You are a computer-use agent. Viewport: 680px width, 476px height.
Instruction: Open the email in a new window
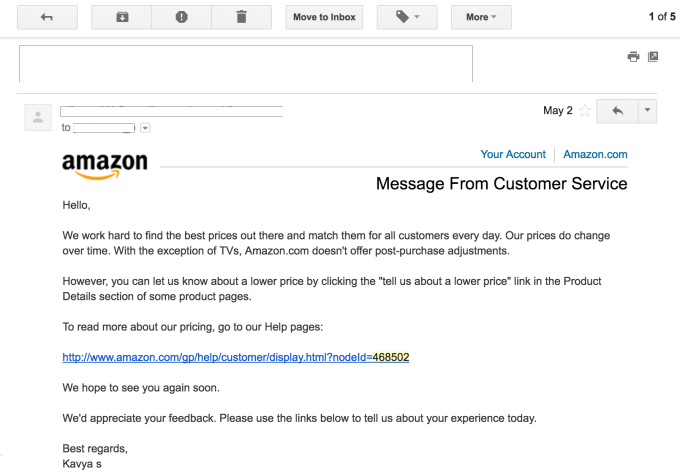(x=653, y=57)
